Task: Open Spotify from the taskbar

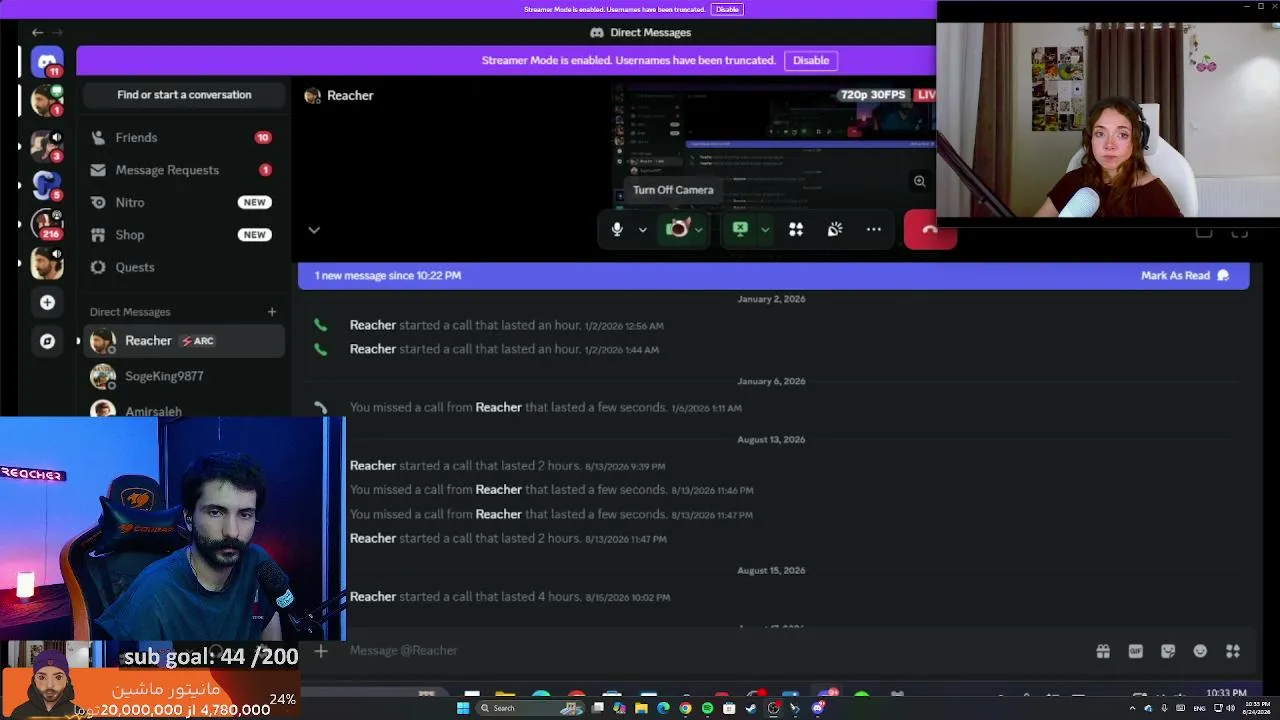Action: click(707, 708)
